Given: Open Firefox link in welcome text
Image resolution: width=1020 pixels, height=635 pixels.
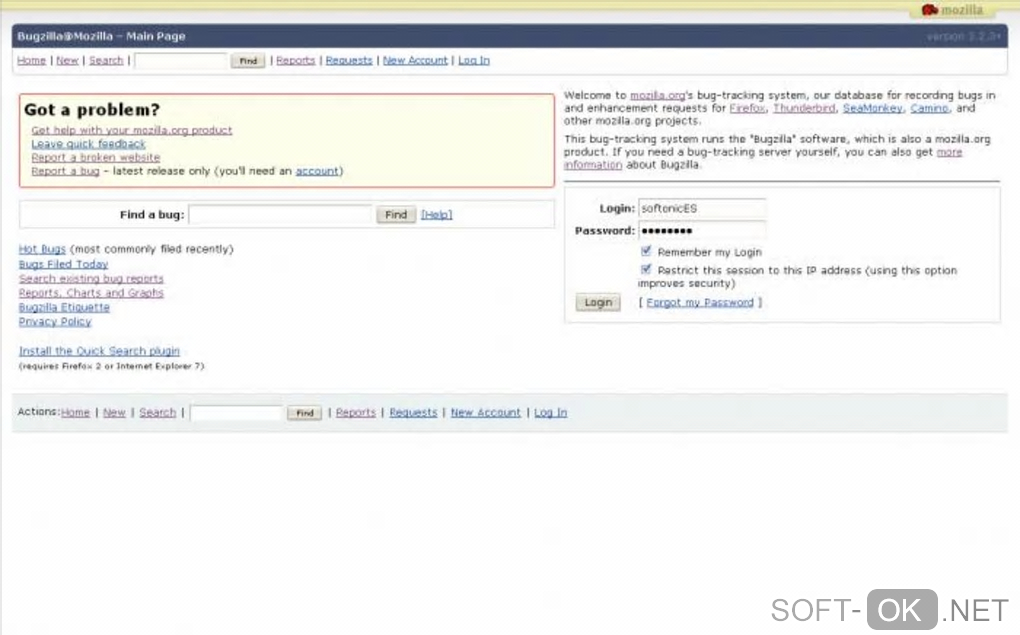Looking at the screenshot, I should tap(747, 108).
